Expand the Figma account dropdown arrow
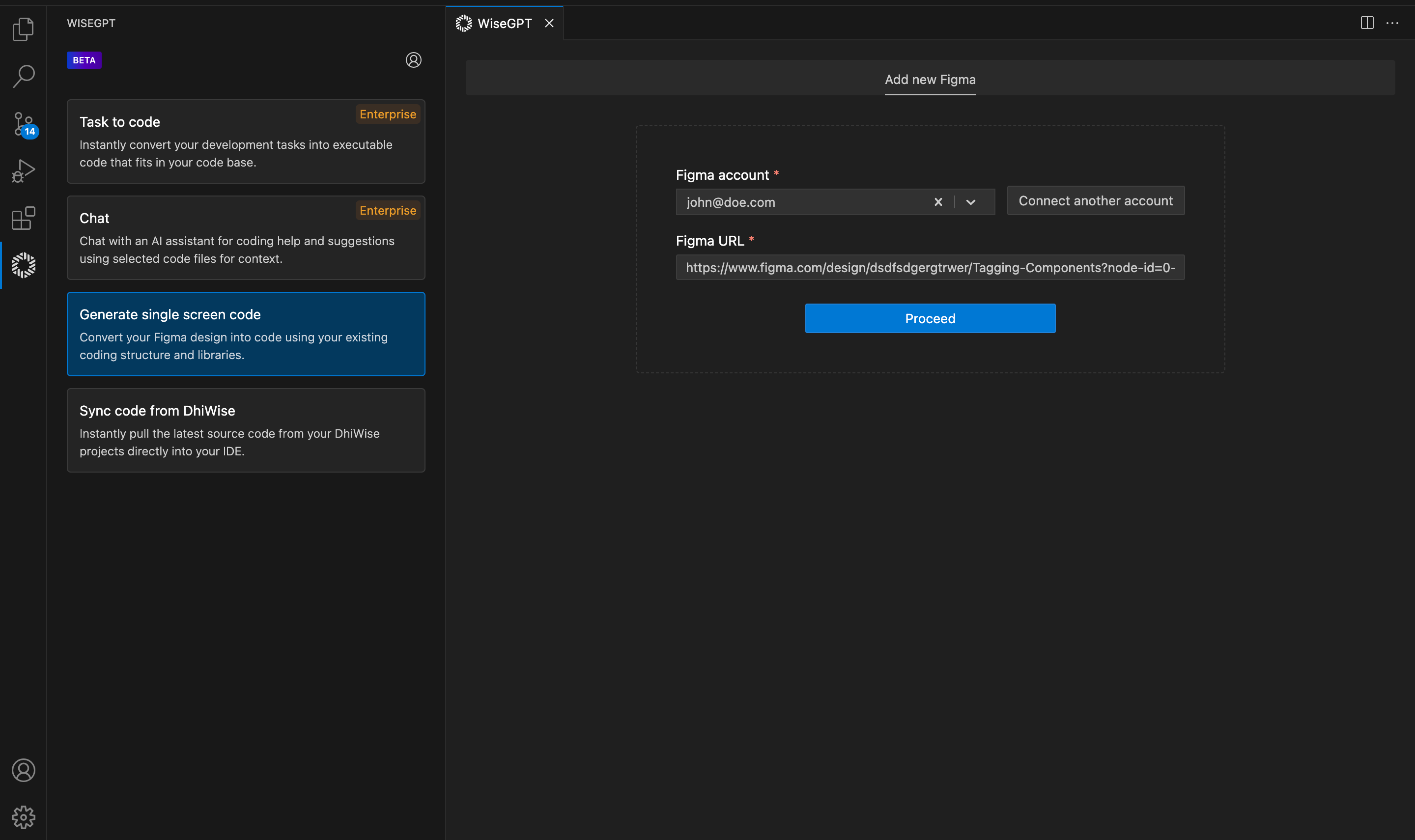This screenshot has width=1415, height=840. click(971, 201)
